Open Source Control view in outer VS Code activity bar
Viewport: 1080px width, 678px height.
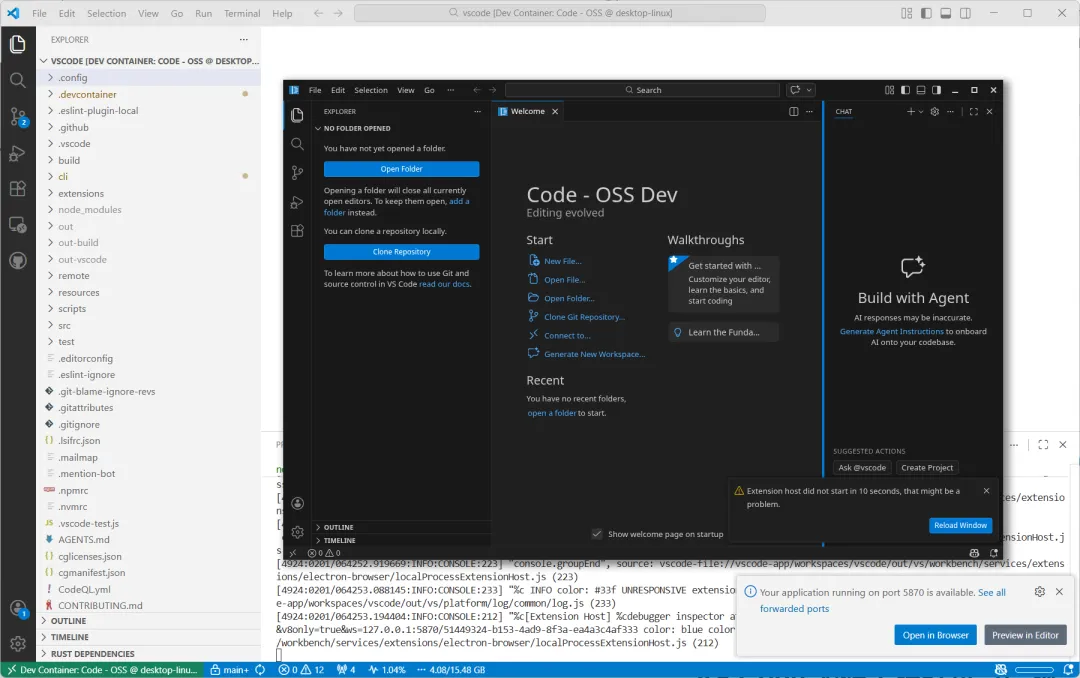[x=18, y=116]
